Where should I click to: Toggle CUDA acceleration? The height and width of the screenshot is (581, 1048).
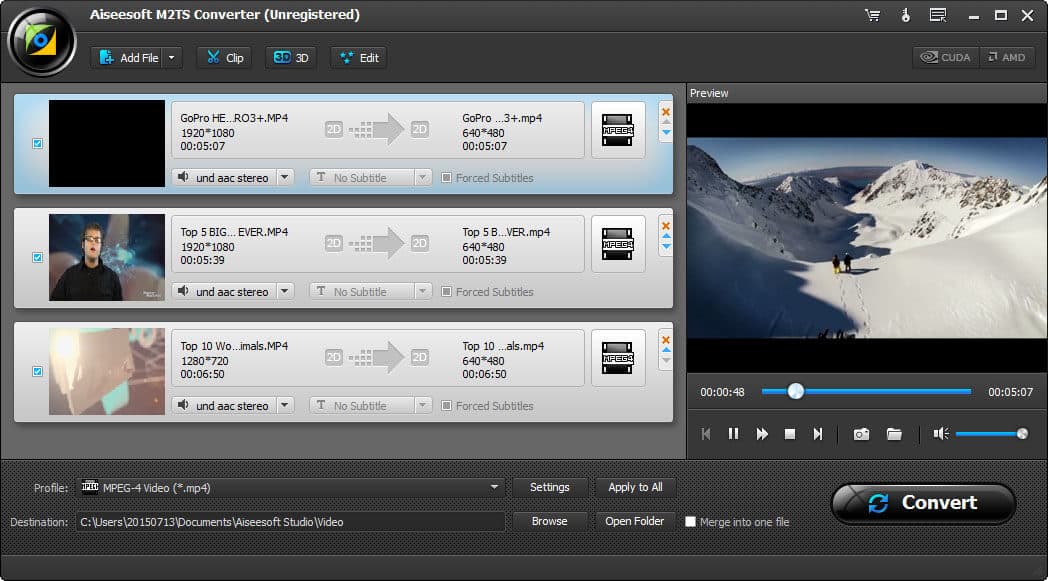point(946,57)
